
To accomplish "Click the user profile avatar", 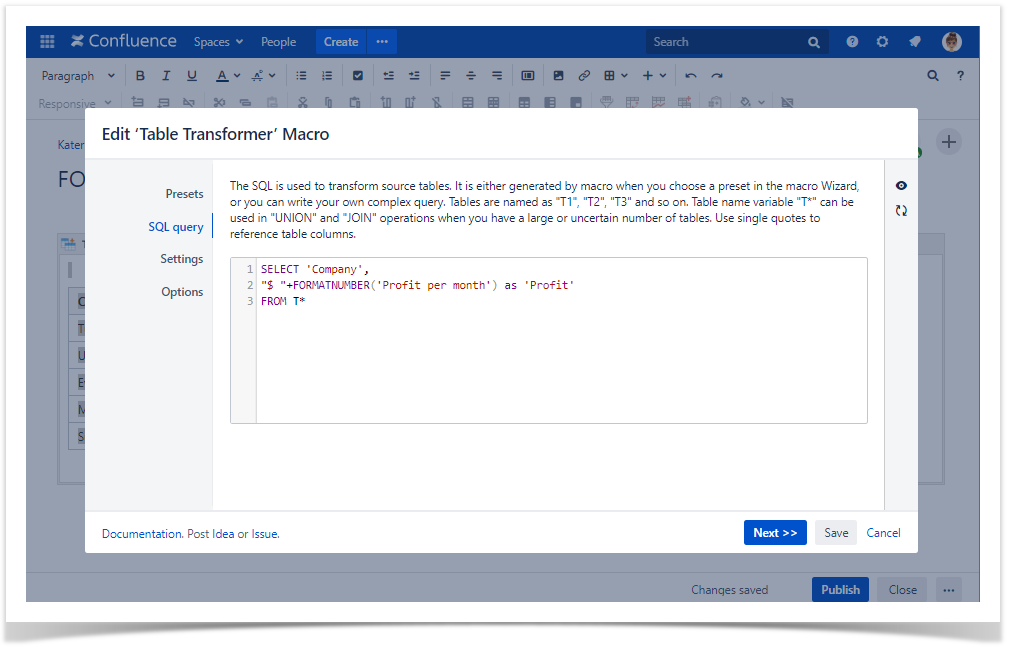I will tap(951, 42).
